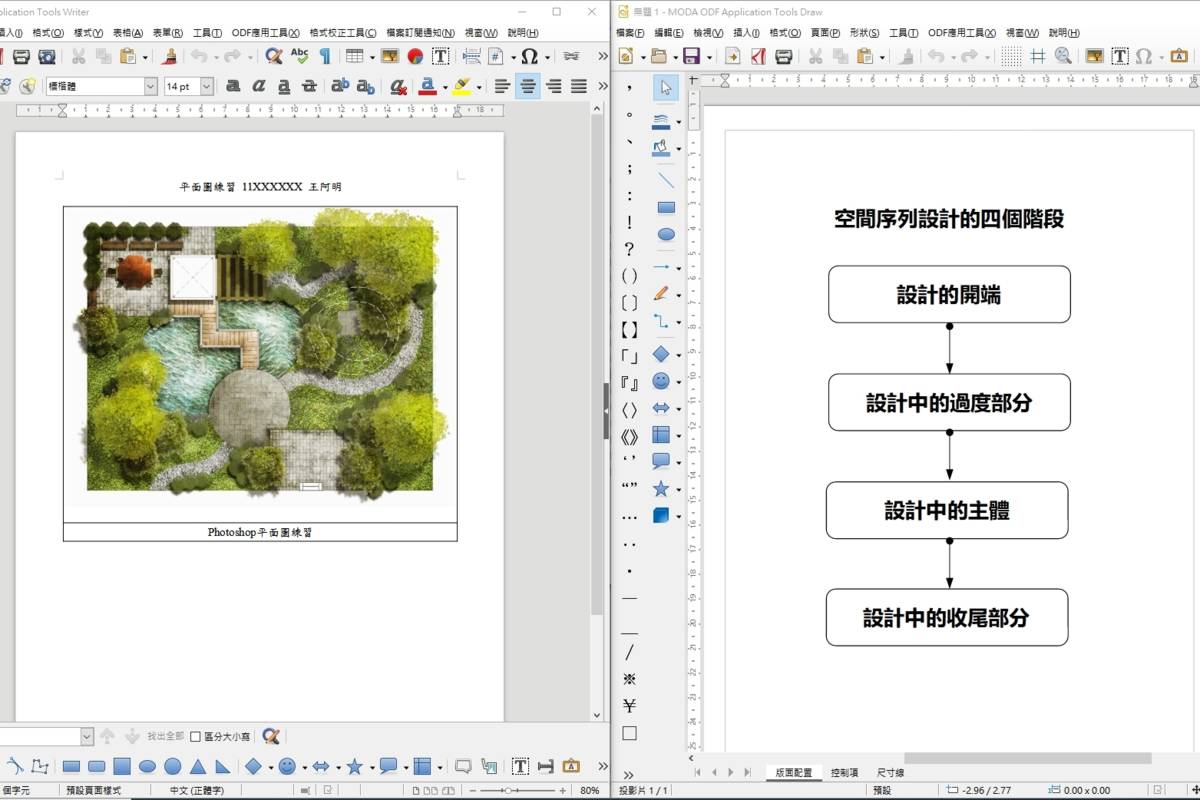This screenshot has height=800, width=1200.
Task: Align text right in Writer
Action: tap(553, 87)
